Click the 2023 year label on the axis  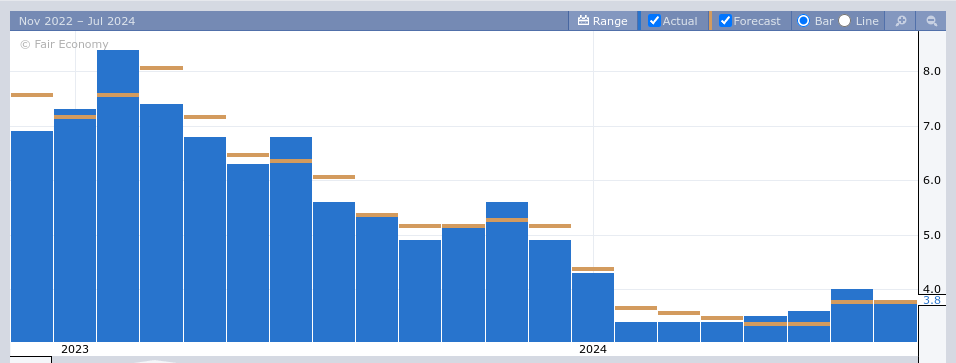tap(75, 350)
